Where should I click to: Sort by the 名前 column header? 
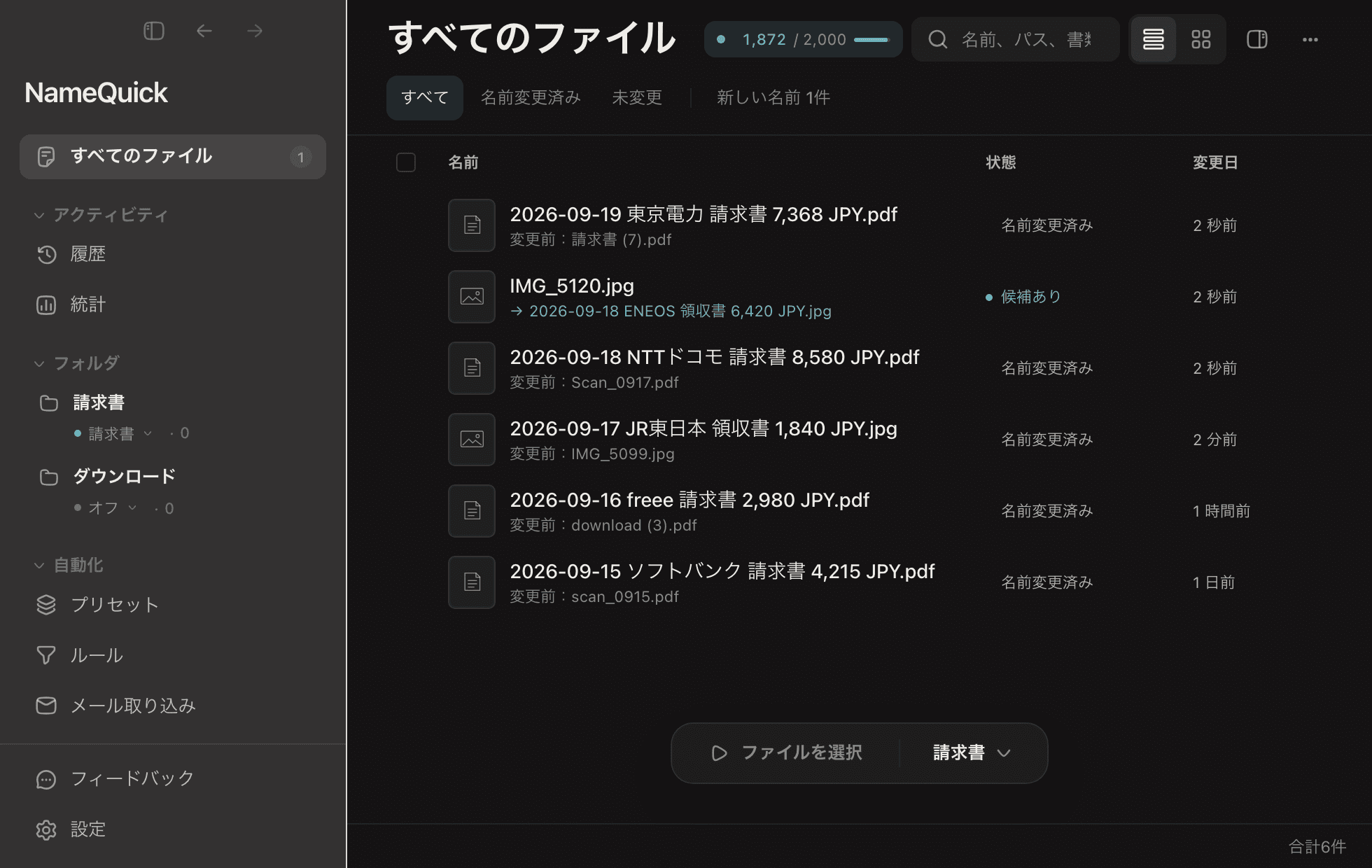point(463,162)
